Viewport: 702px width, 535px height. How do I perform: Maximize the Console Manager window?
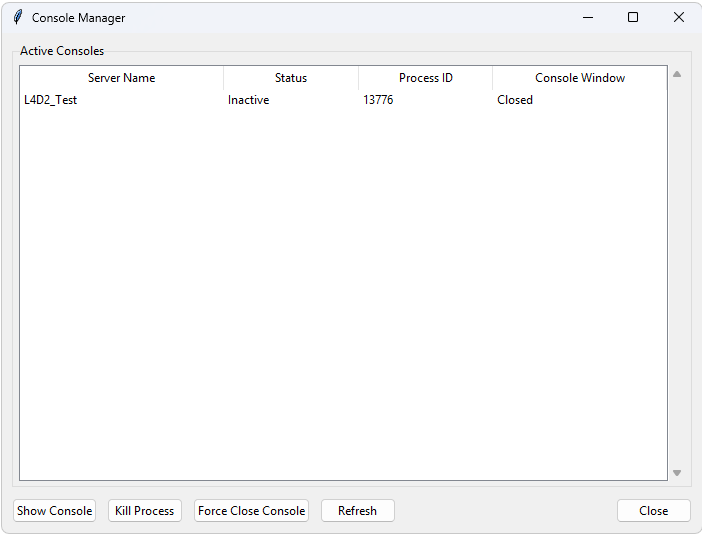click(633, 17)
